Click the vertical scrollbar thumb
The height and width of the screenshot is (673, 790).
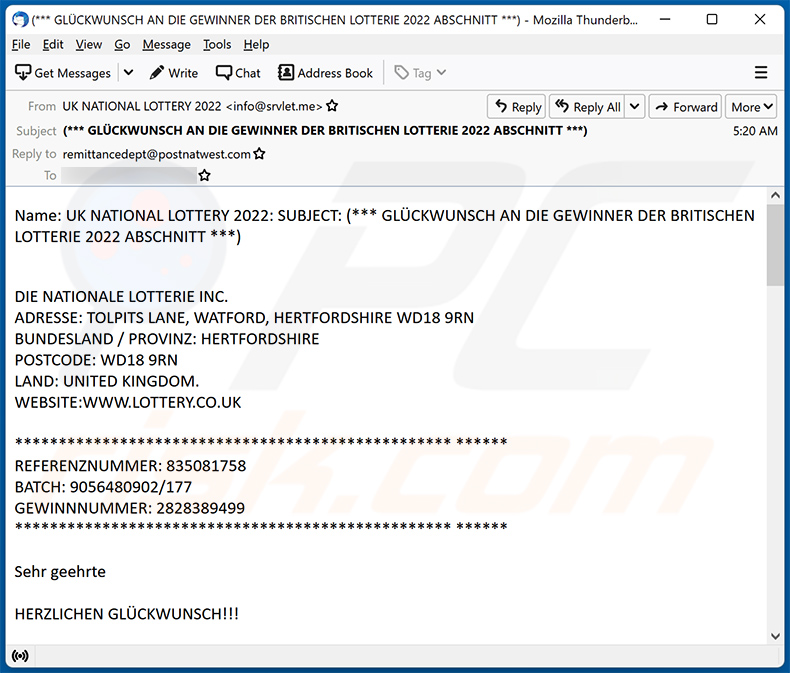[775, 245]
